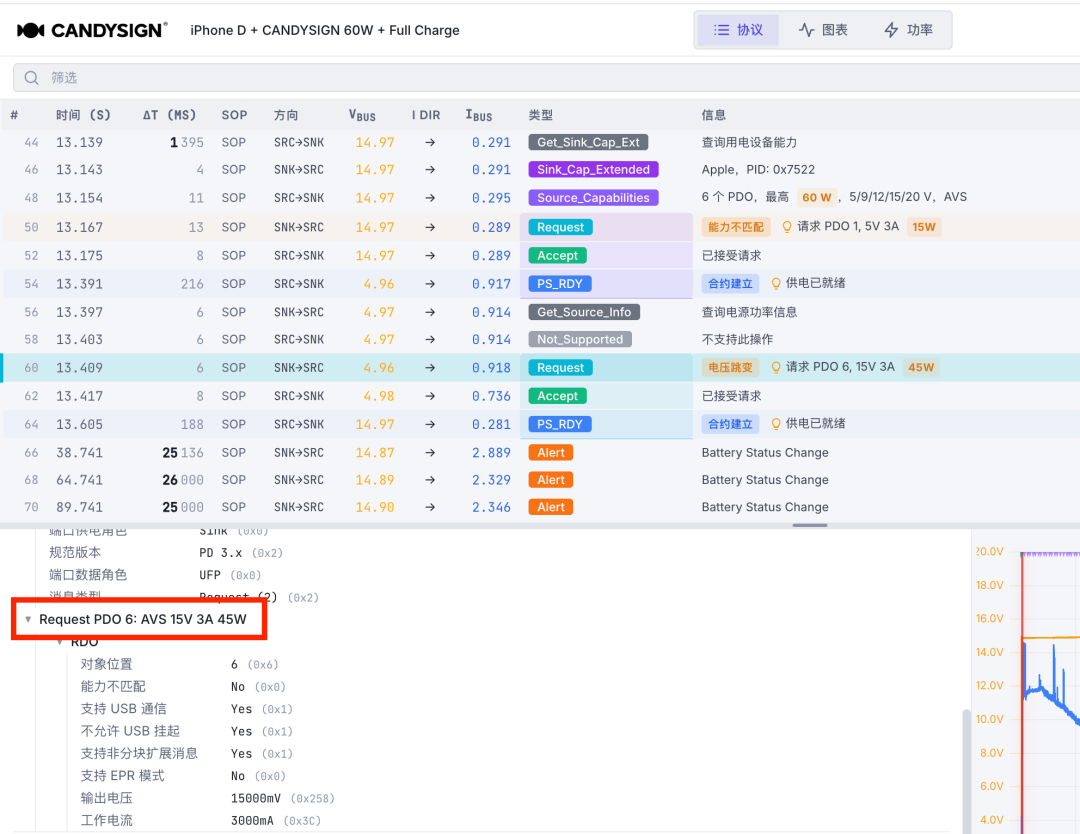Click the red cursor line on the voltage chart
This screenshot has height=834, width=1080.
pos(1022,692)
